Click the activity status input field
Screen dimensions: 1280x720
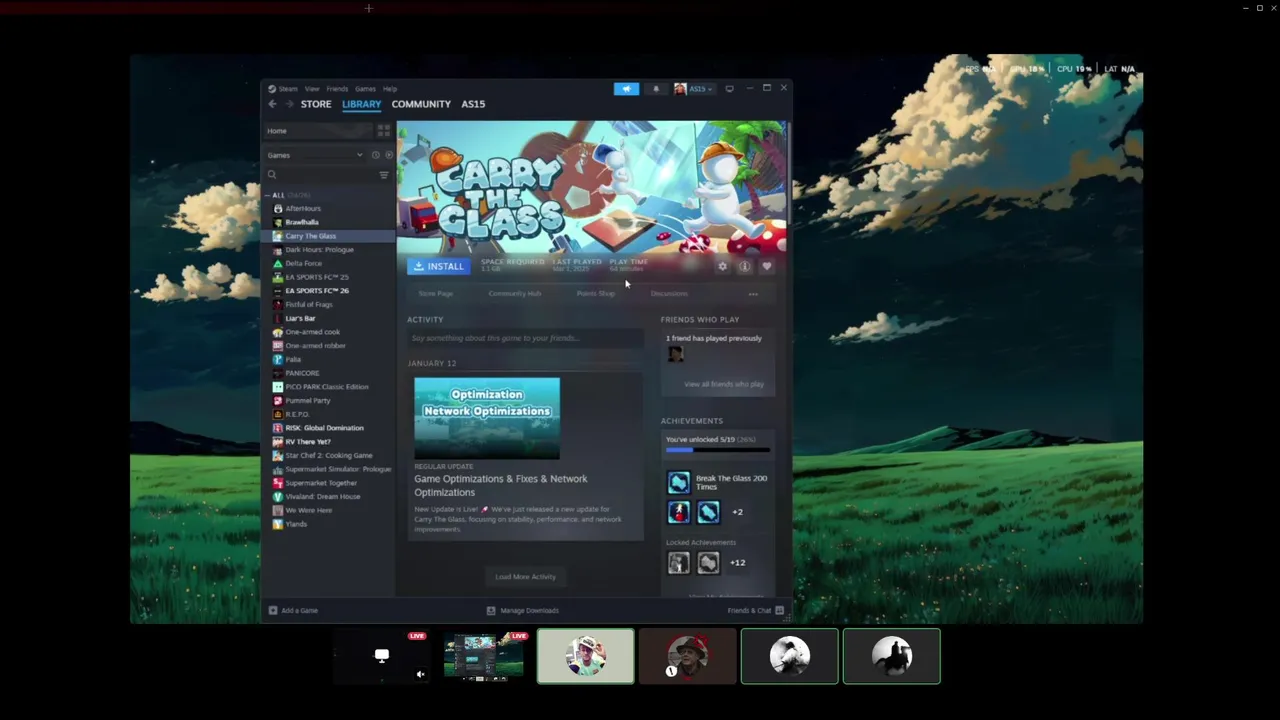(x=526, y=338)
